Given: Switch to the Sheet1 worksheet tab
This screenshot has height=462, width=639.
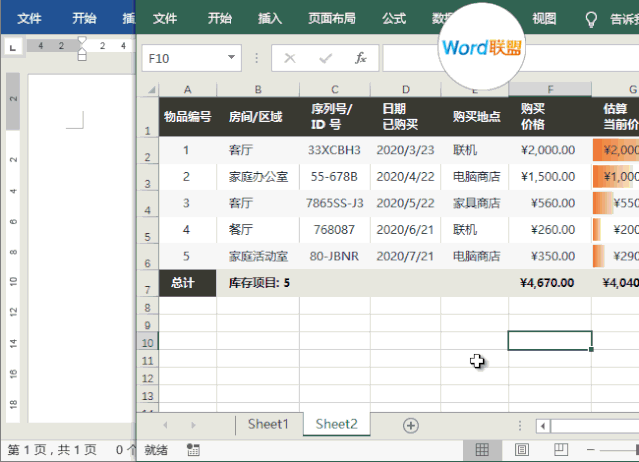Looking at the screenshot, I should [268, 425].
